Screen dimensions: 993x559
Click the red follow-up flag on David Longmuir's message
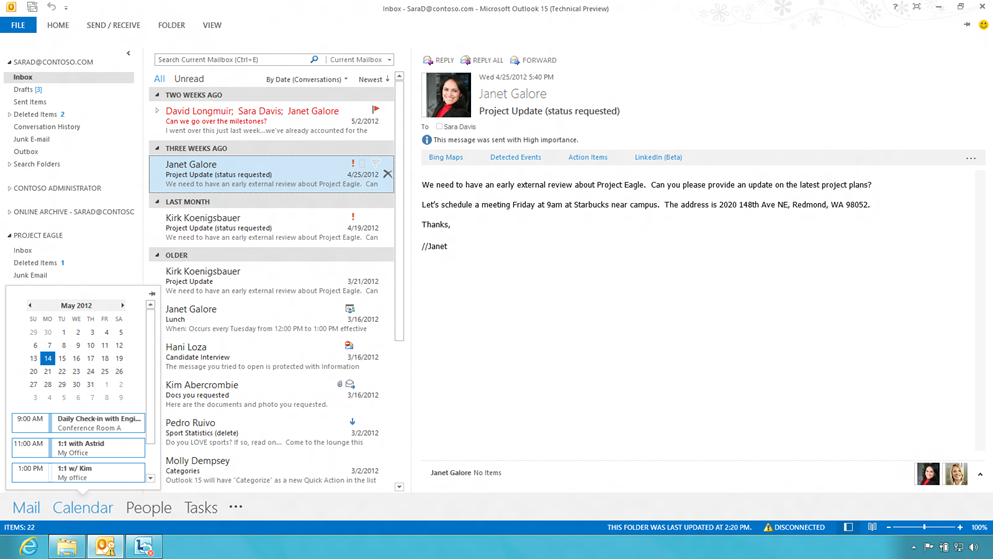pyautogui.click(x=376, y=110)
